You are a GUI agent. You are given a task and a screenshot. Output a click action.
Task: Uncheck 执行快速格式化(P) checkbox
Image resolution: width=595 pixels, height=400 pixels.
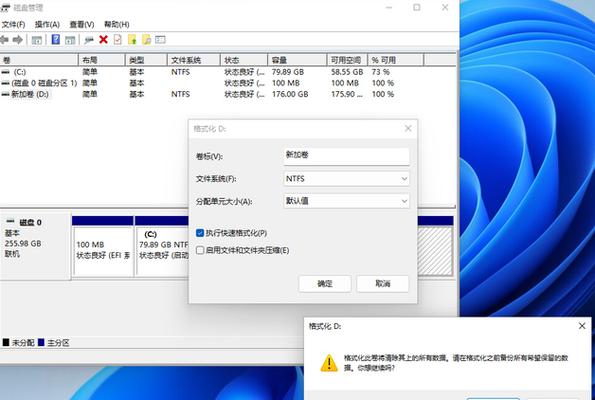pyautogui.click(x=200, y=233)
